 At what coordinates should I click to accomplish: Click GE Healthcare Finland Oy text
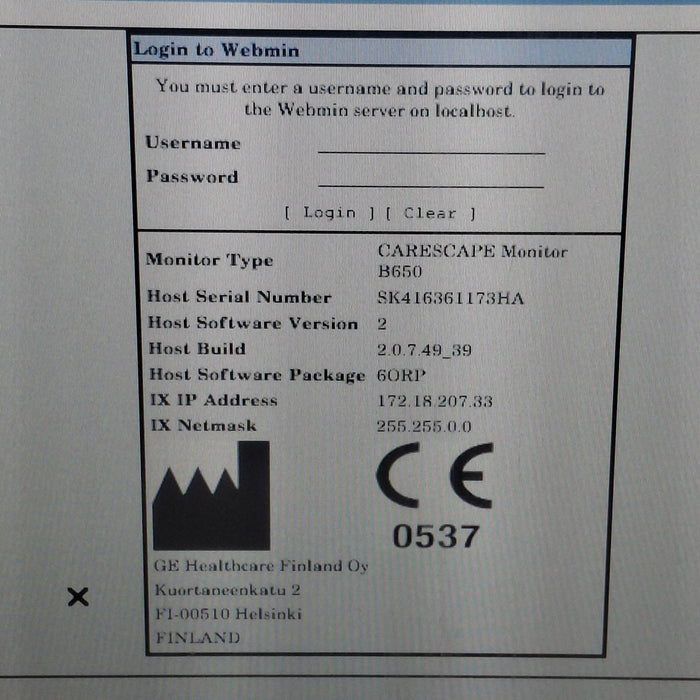261,567
